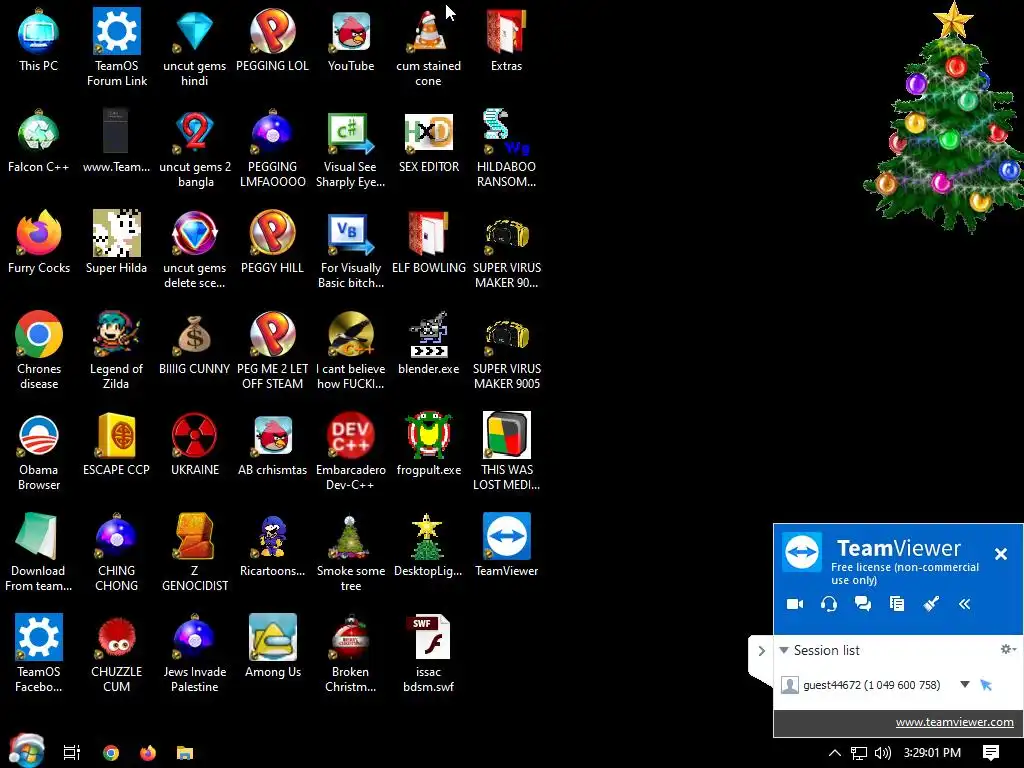Click the TeamViewer whiteboard pen icon
Image resolution: width=1024 pixels, height=768 pixels.
(931, 604)
